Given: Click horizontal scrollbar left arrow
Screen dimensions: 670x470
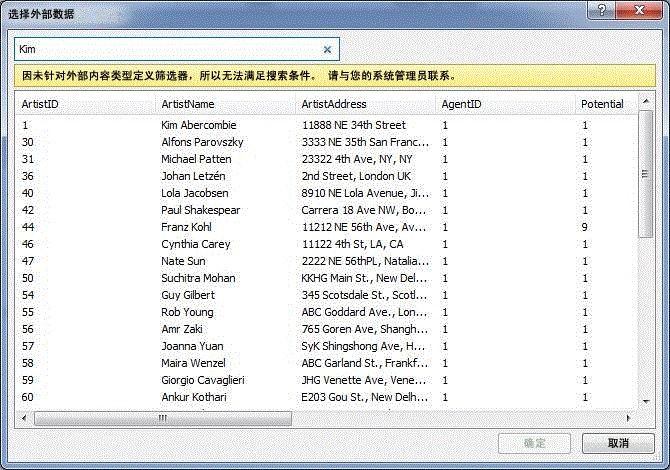Looking at the screenshot, I should [x=24, y=418].
